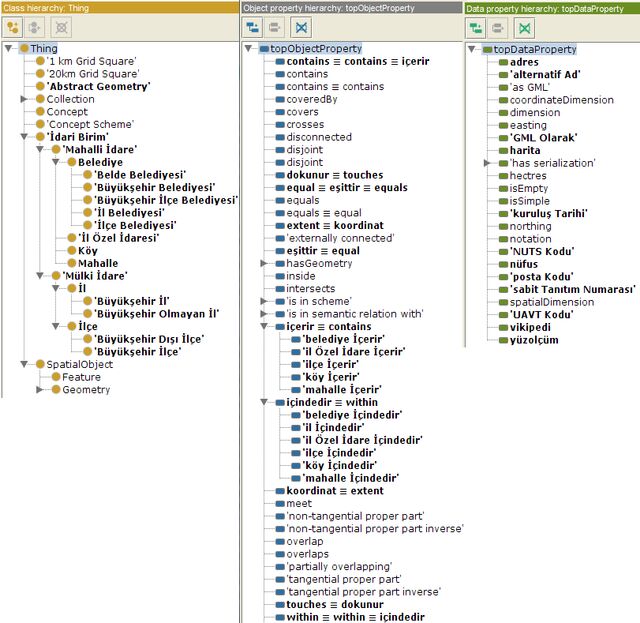The width and height of the screenshot is (640, 623).
Task: Select the meet object property
Action: tap(294, 503)
